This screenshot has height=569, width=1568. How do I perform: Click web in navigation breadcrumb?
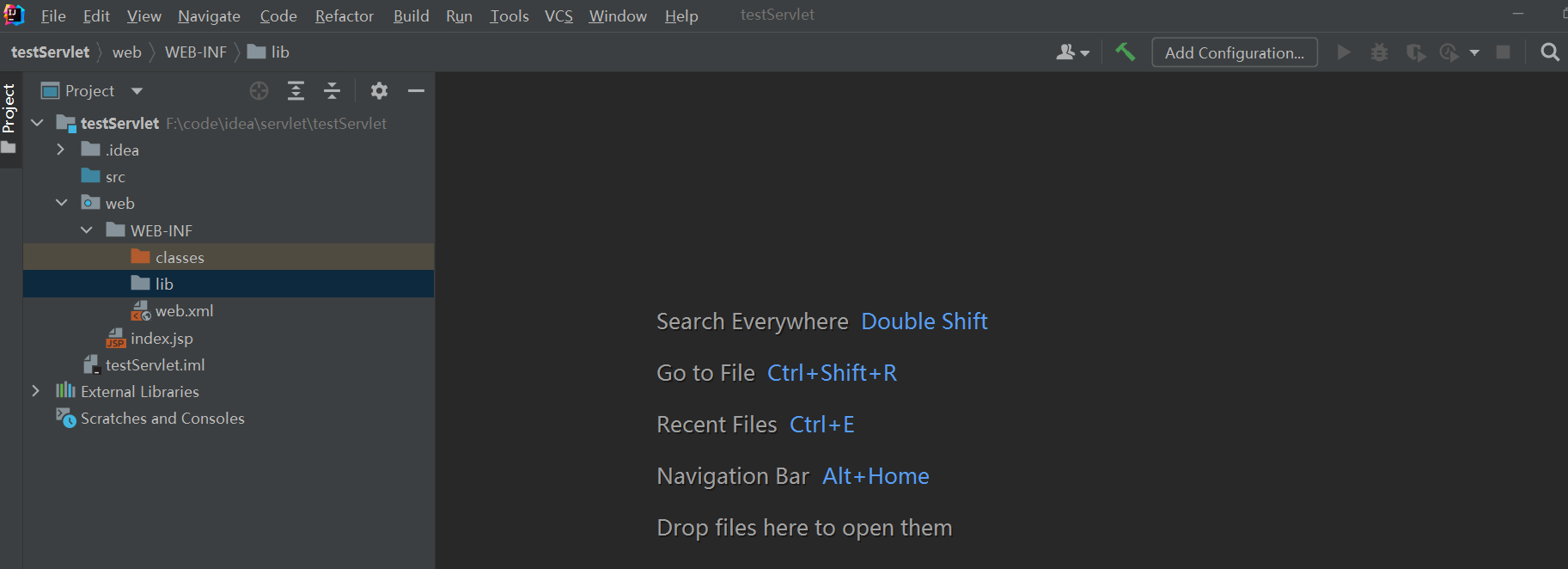(126, 52)
